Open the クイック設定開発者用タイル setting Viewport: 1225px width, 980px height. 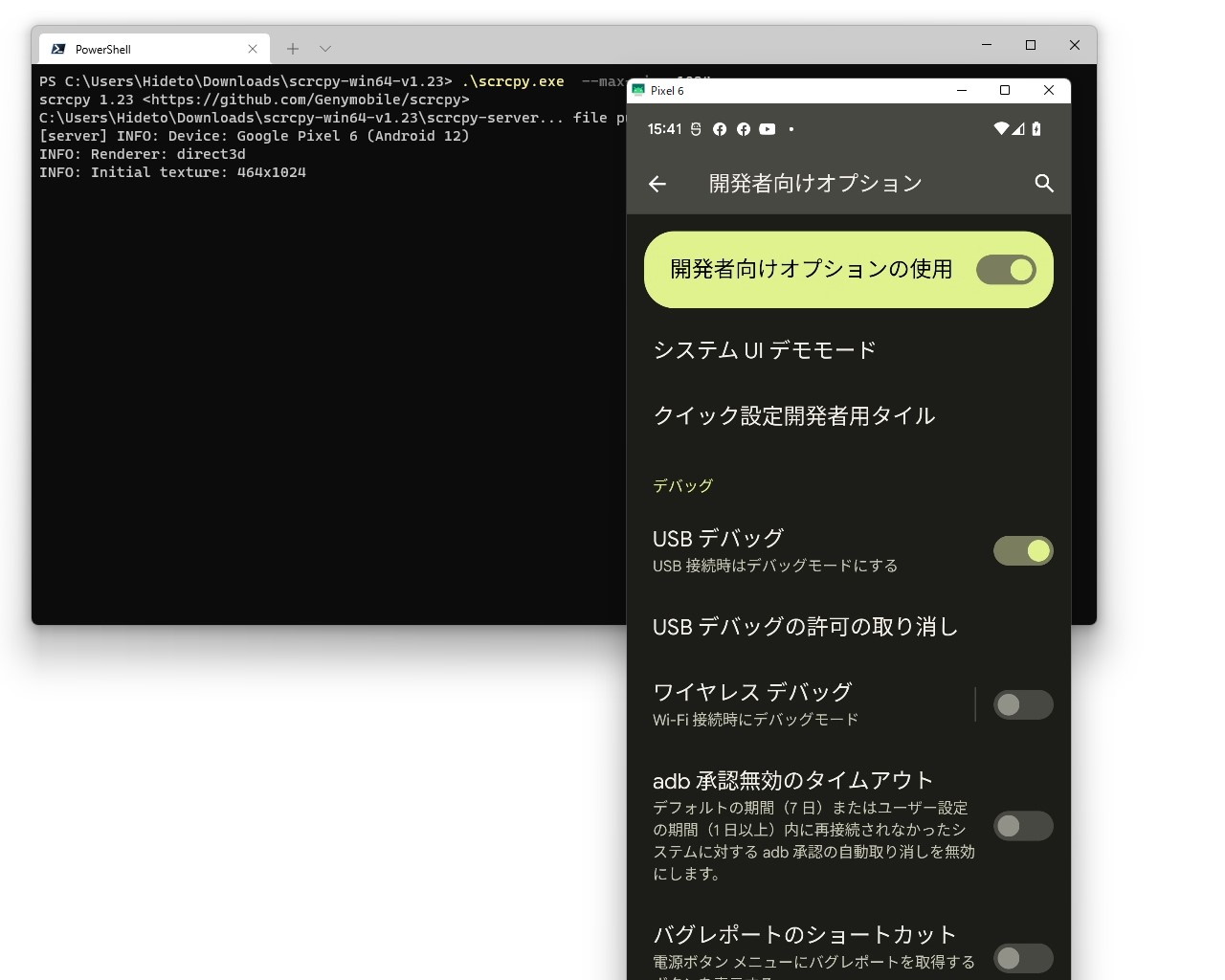click(x=793, y=415)
